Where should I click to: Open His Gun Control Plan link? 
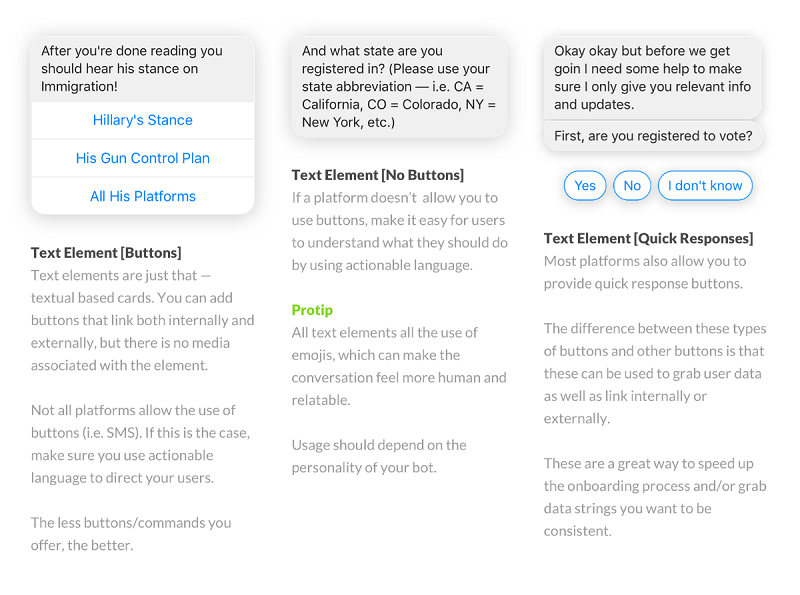coord(142,158)
